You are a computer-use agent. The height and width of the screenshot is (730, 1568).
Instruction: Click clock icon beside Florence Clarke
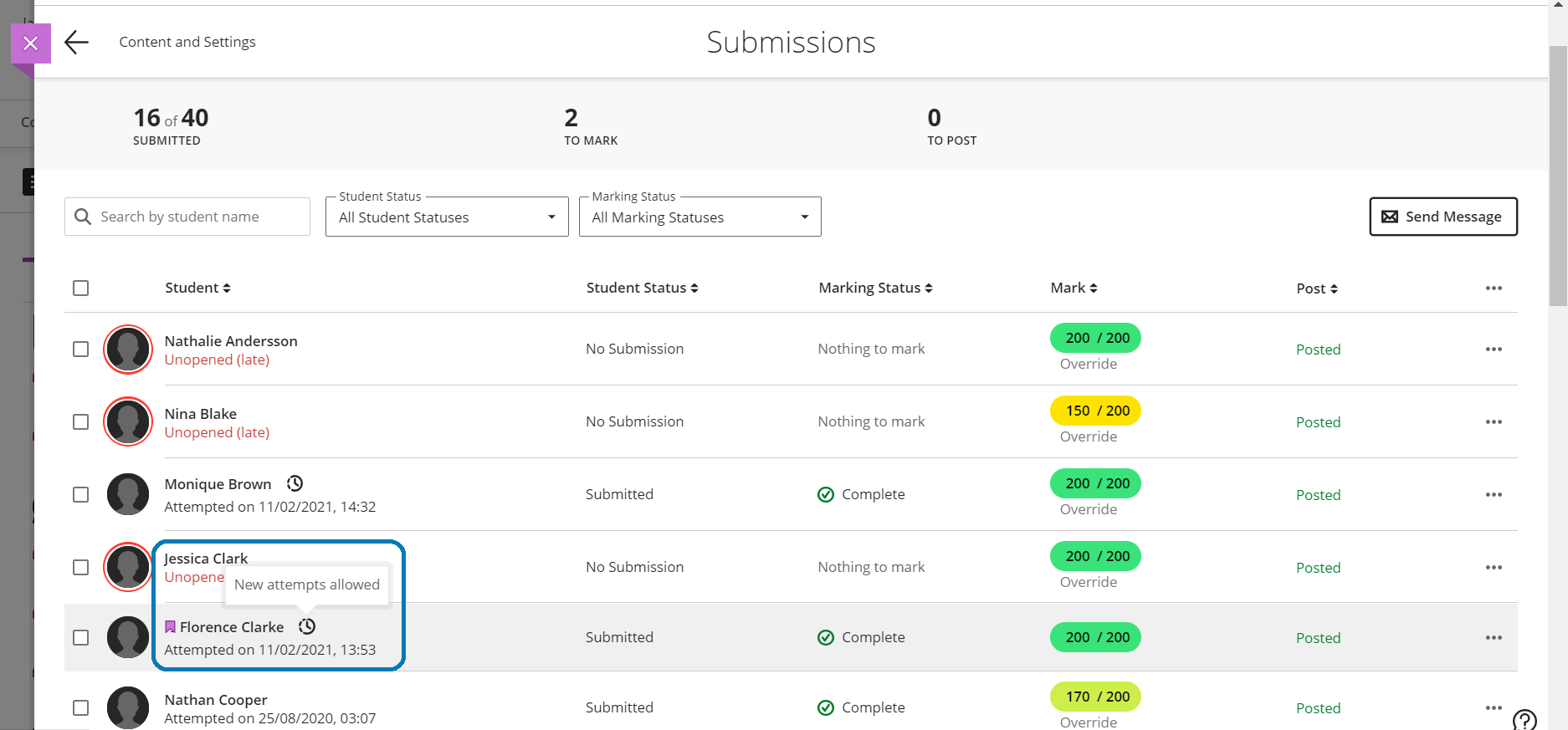coord(307,626)
